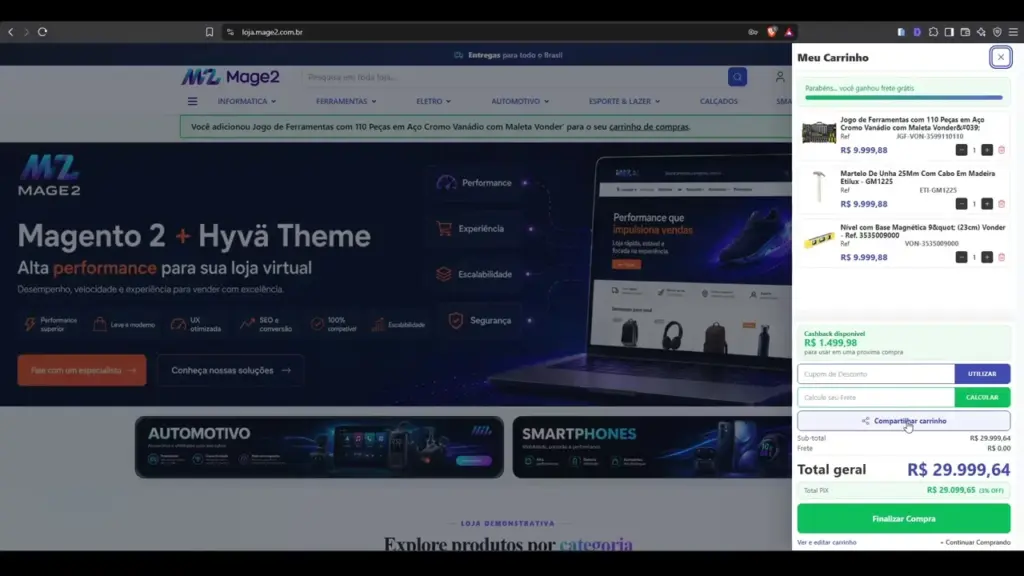The height and width of the screenshot is (576, 1024).
Task: Expand the INFORMATICA dropdown menu
Action: click(x=247, y=101)
